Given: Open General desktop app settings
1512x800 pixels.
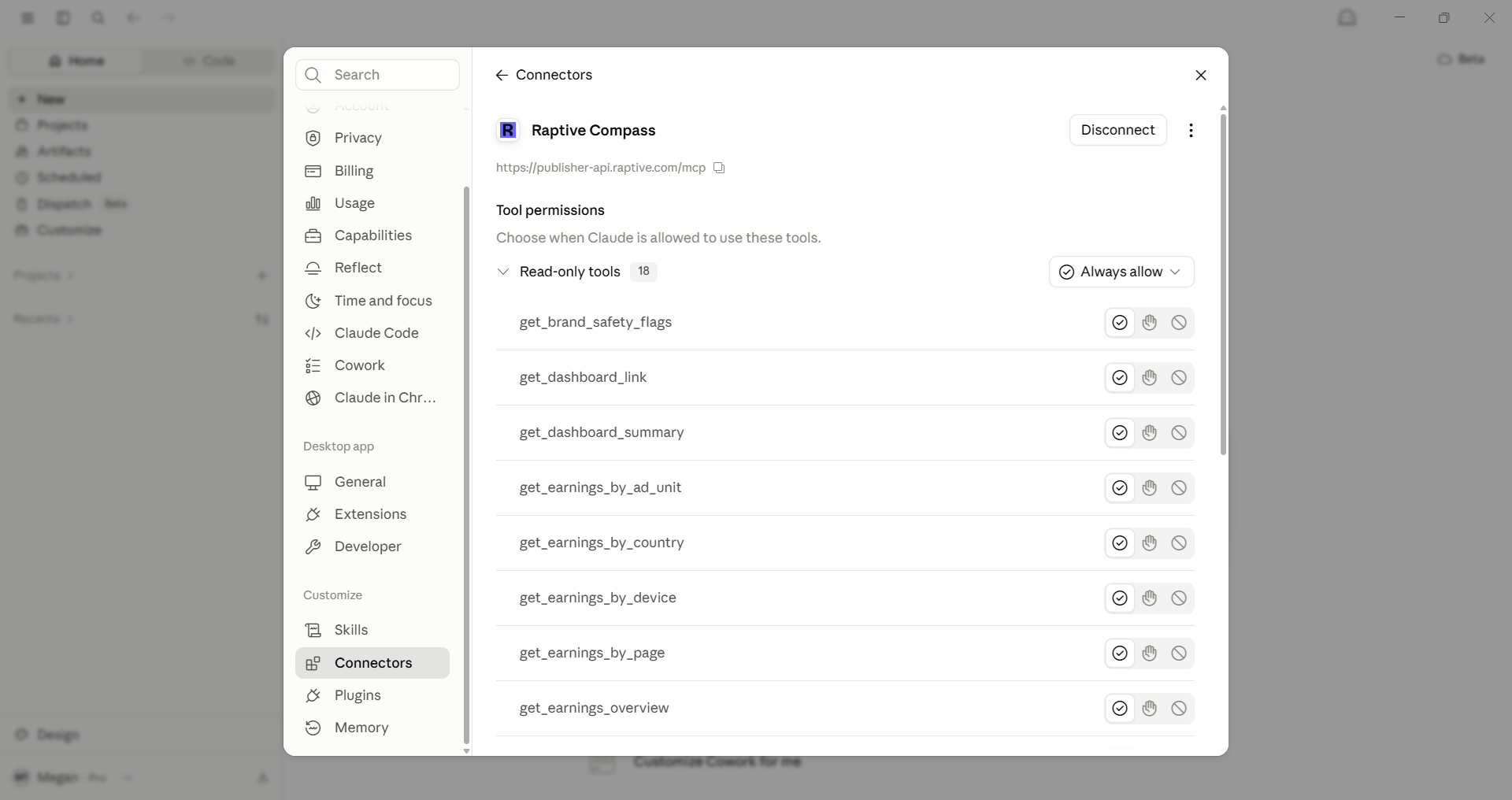Looking at the screenshot, I should pyautogui.click(x=372, y=482).
